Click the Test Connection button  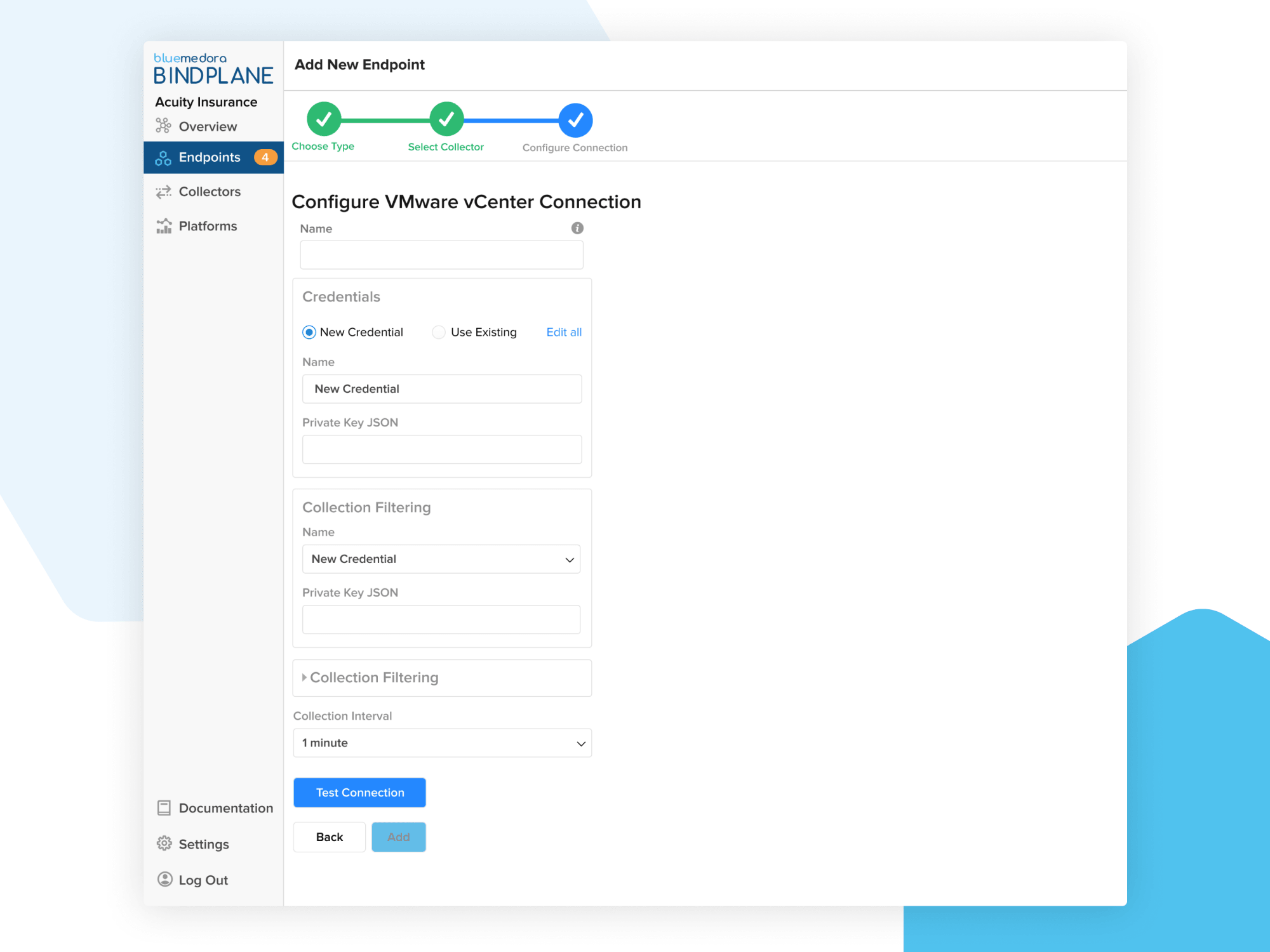click(x=359, y=793)
